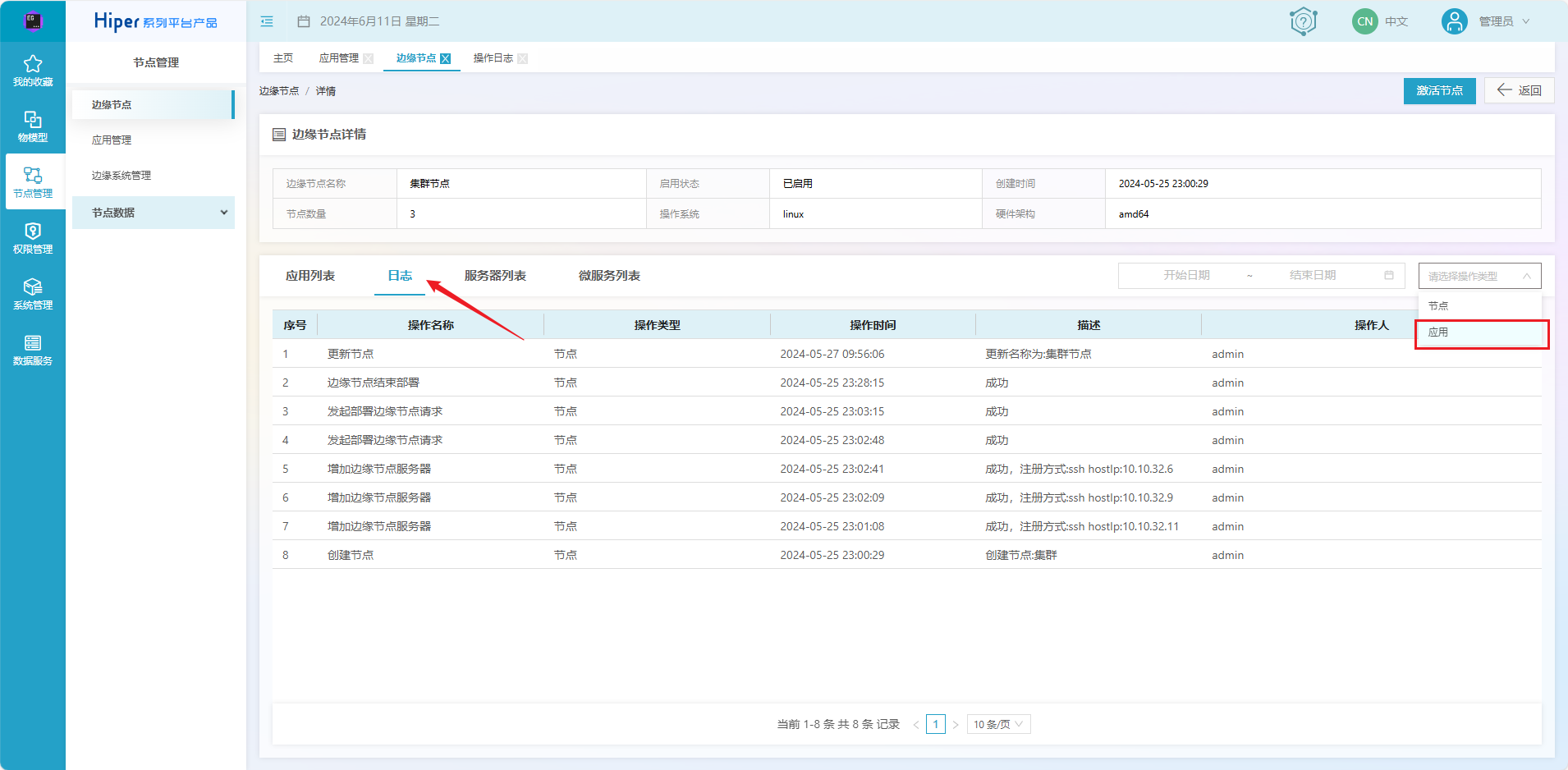Click the calendar icon beside the date
1568x770 pixels.
pyautogui.click(x=304, y=21)
